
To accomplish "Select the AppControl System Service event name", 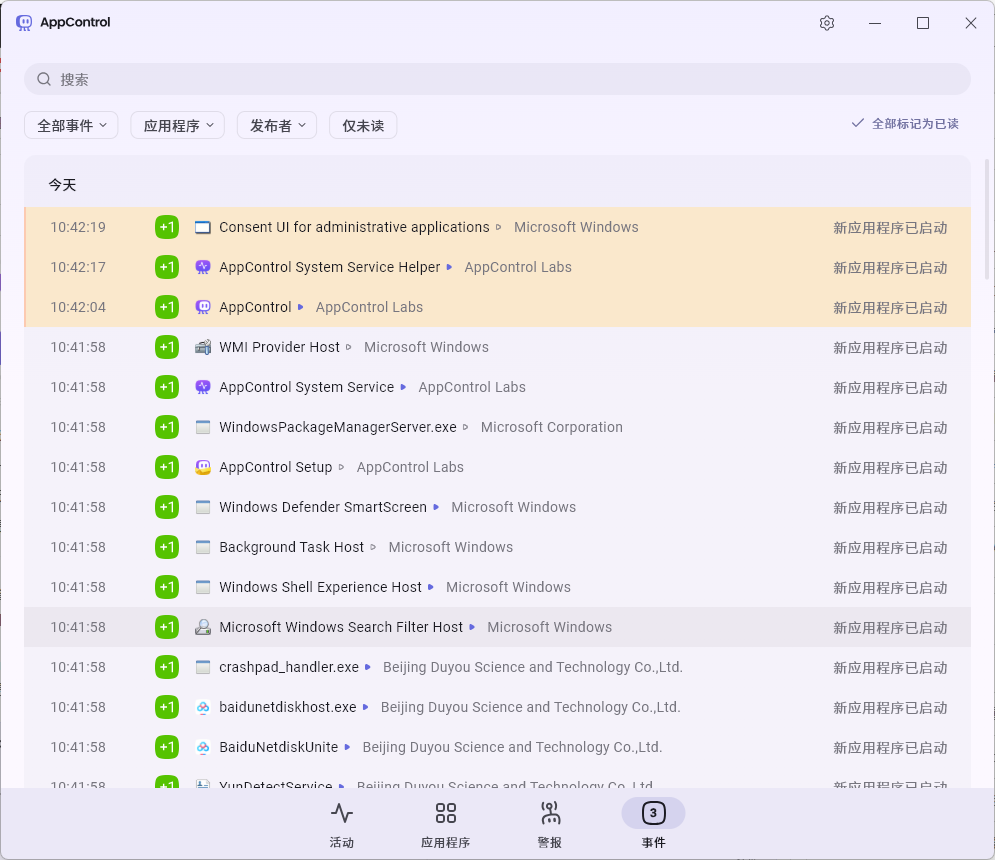I will [x=306, y=387].
